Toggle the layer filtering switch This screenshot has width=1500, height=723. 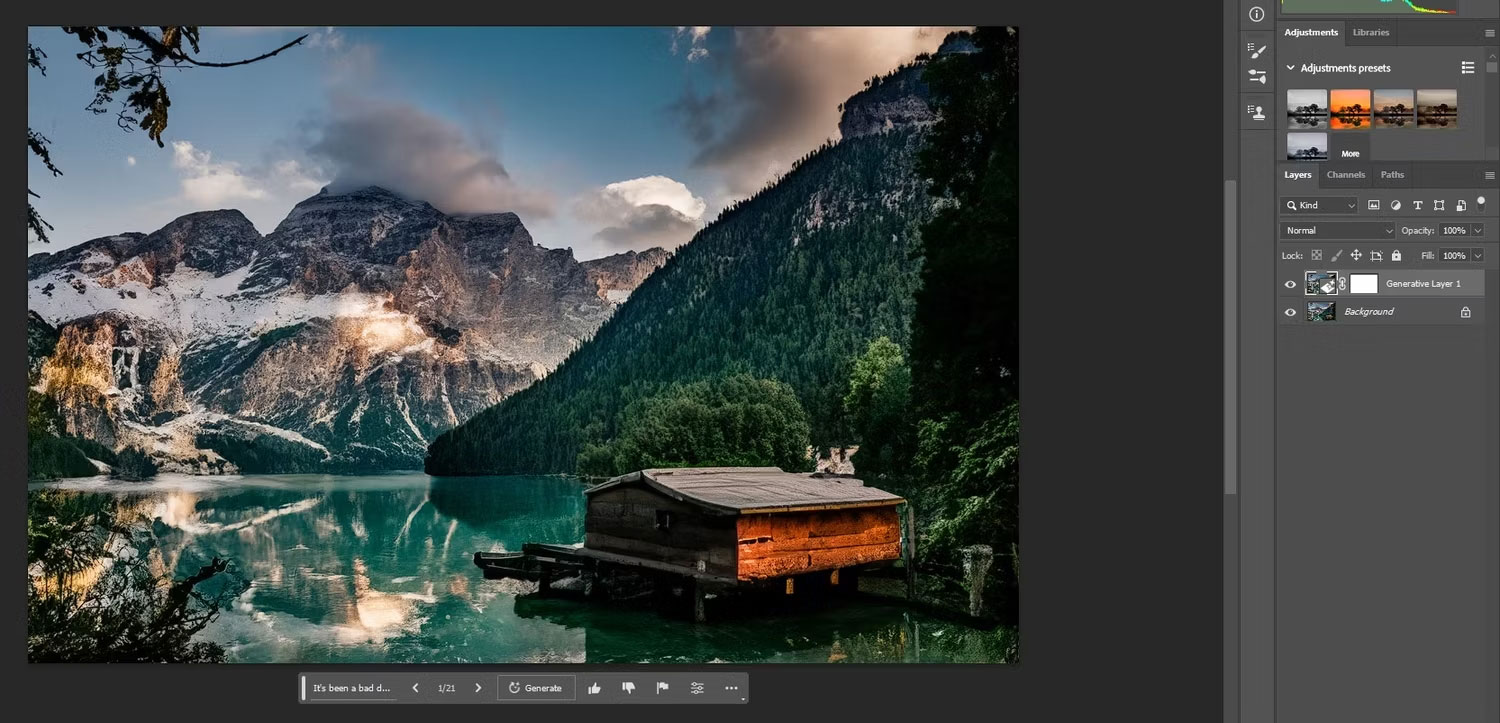[x=1481, y=203]
